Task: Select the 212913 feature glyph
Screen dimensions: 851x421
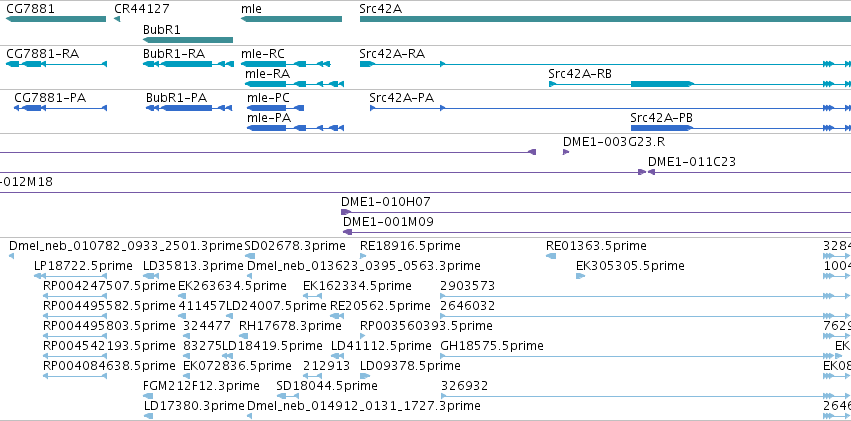Action: 313,377
